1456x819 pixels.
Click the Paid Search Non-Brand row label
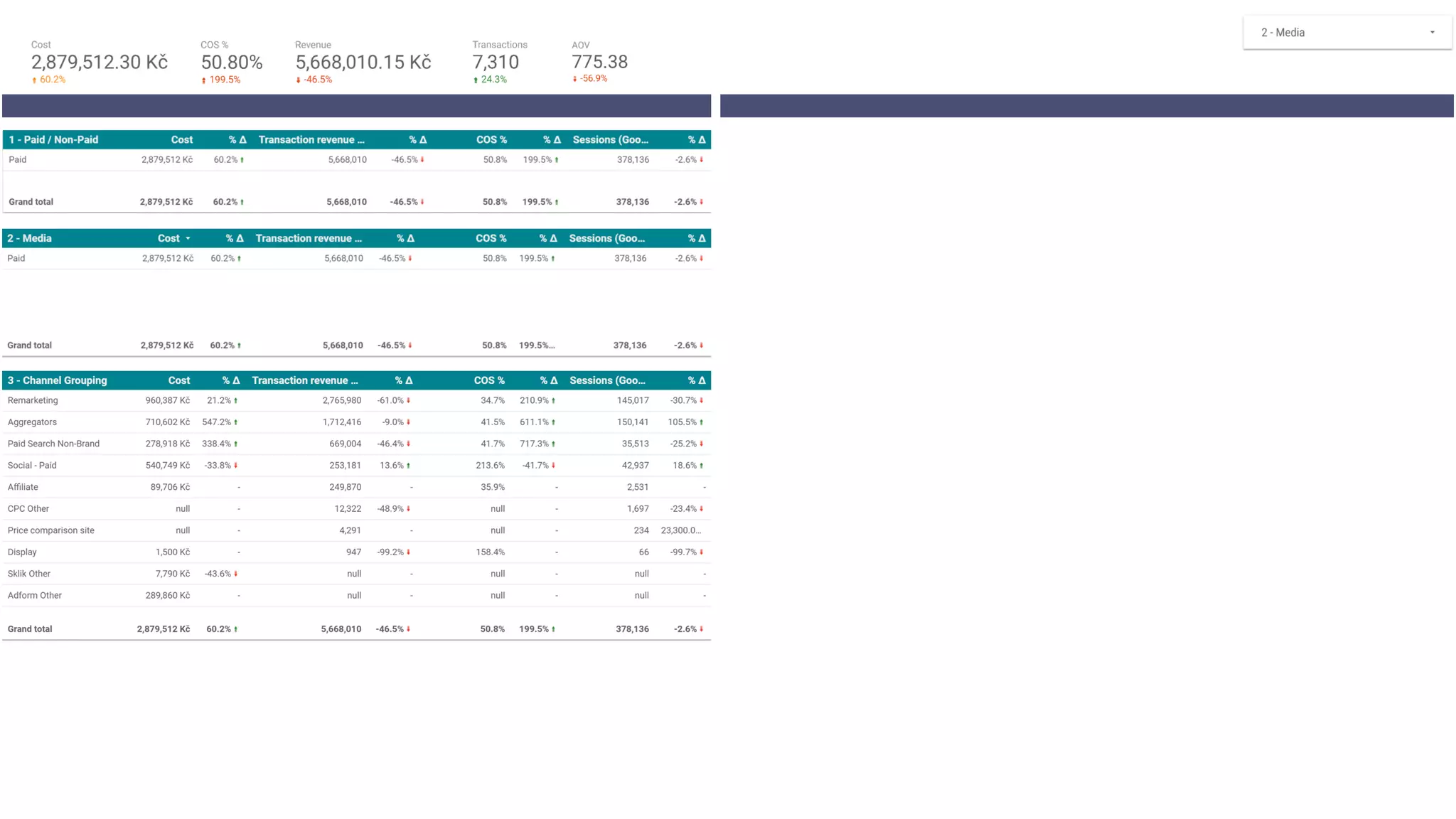point(53,444)
